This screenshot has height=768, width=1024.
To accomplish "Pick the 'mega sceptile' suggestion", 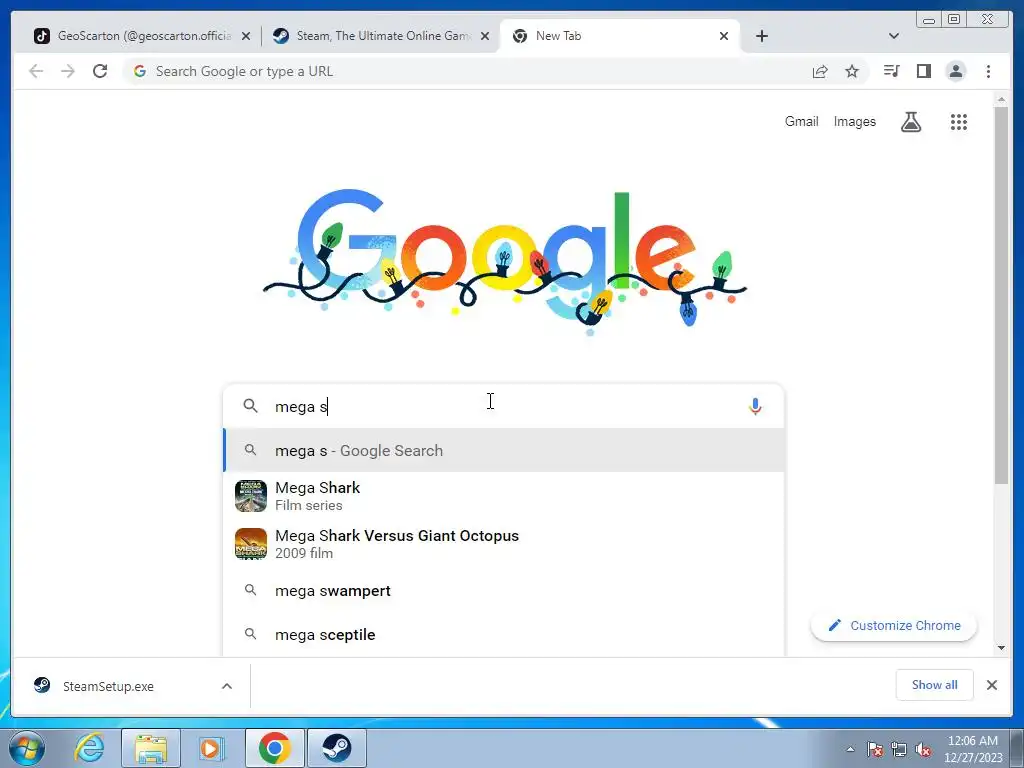I will [x=504, y=634].
